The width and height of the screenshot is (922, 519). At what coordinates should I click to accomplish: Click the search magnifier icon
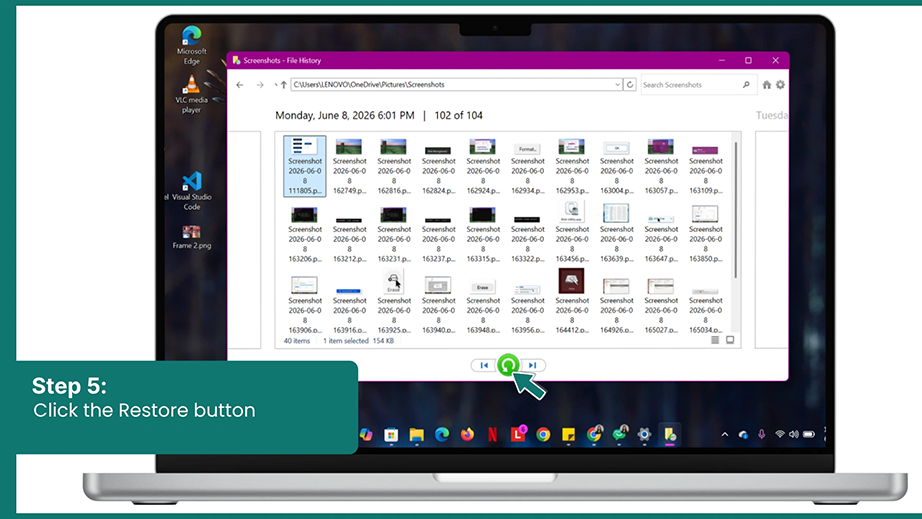point(746,85)
